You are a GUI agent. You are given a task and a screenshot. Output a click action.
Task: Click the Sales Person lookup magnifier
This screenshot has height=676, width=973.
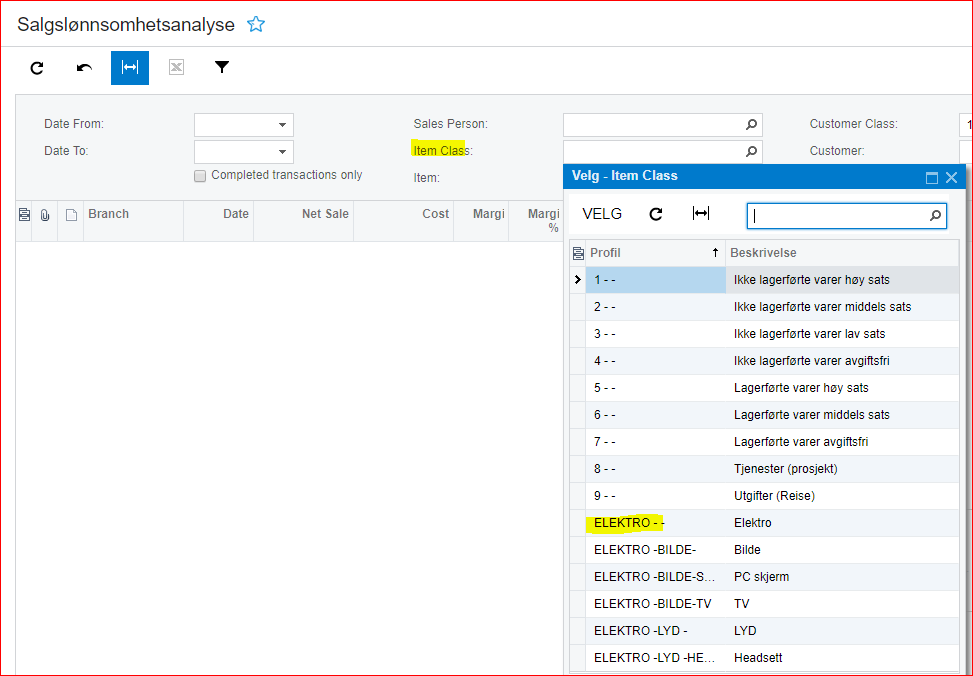click(751, 125)
